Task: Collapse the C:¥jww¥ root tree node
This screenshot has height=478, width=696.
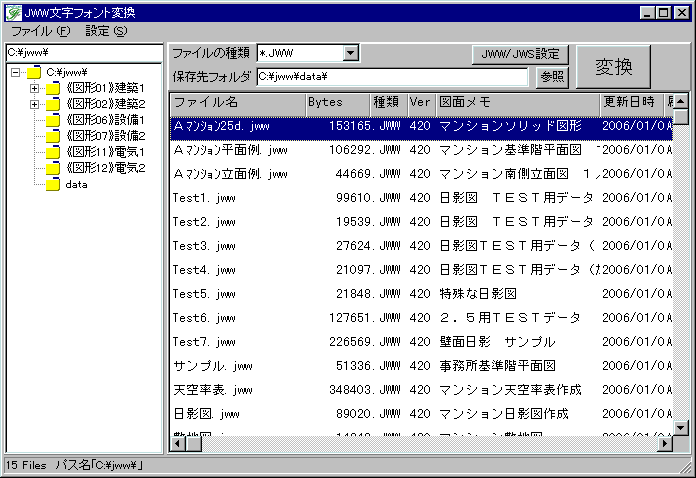Action: tap(15, 72)
